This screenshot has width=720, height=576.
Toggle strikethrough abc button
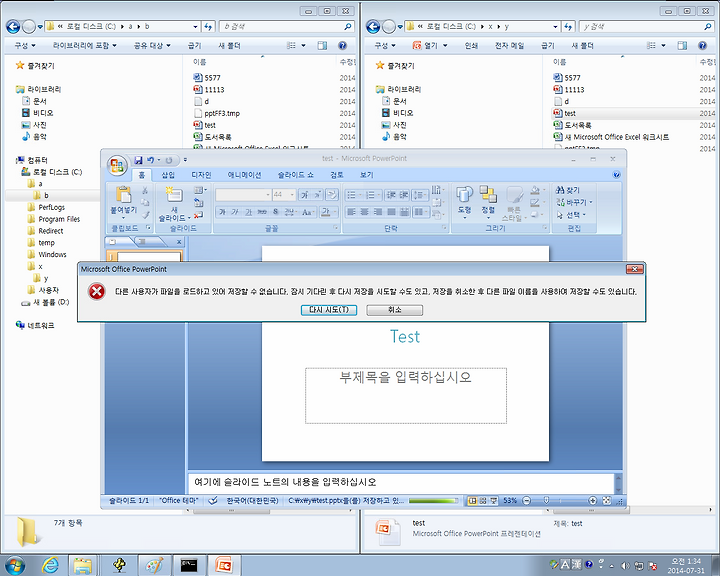click(262, 212)
